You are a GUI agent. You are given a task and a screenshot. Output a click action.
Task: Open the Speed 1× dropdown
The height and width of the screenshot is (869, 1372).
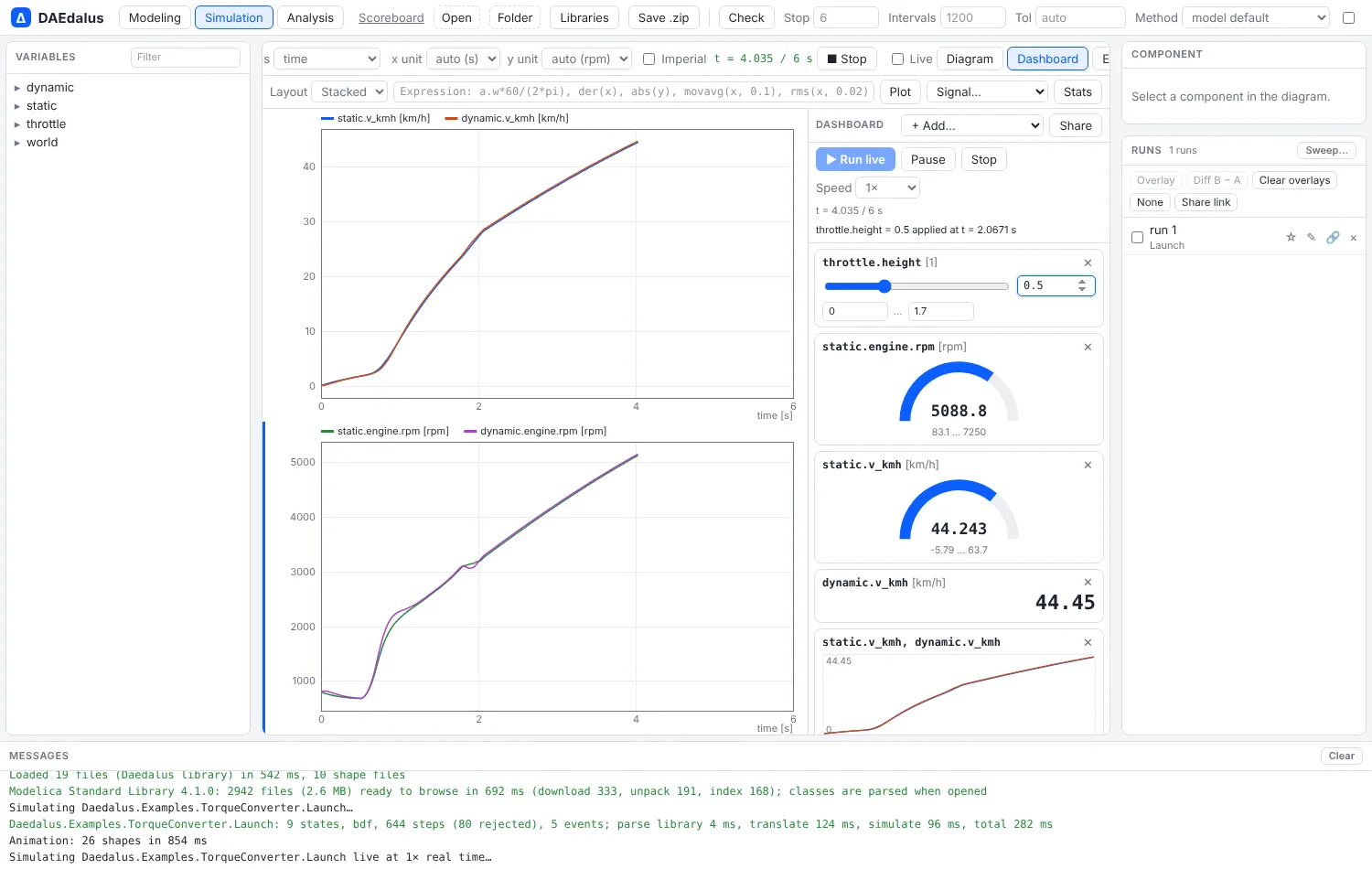[887, 188]
